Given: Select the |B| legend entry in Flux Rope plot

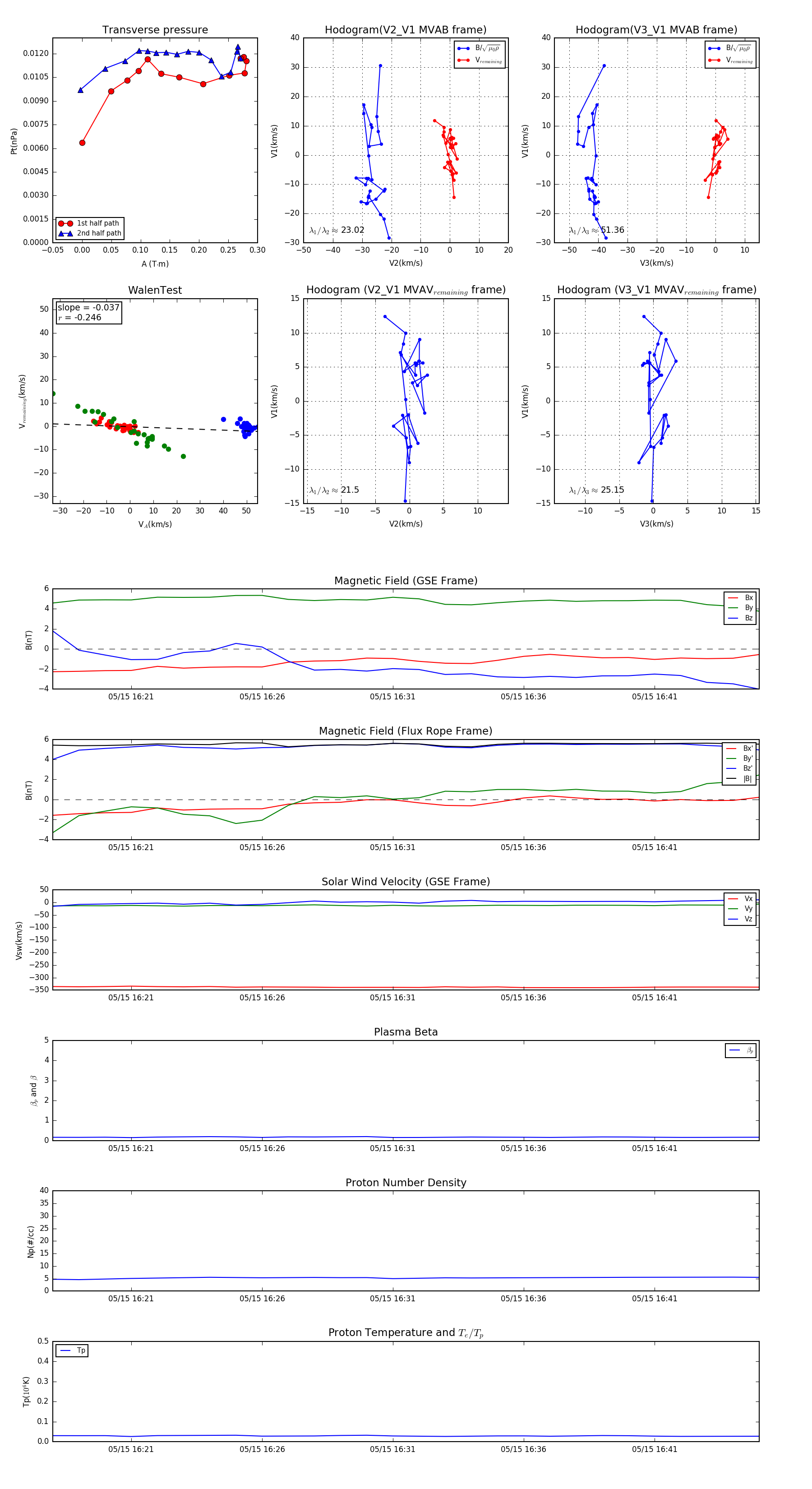Looking at the screenshot, I should (740, 779).
